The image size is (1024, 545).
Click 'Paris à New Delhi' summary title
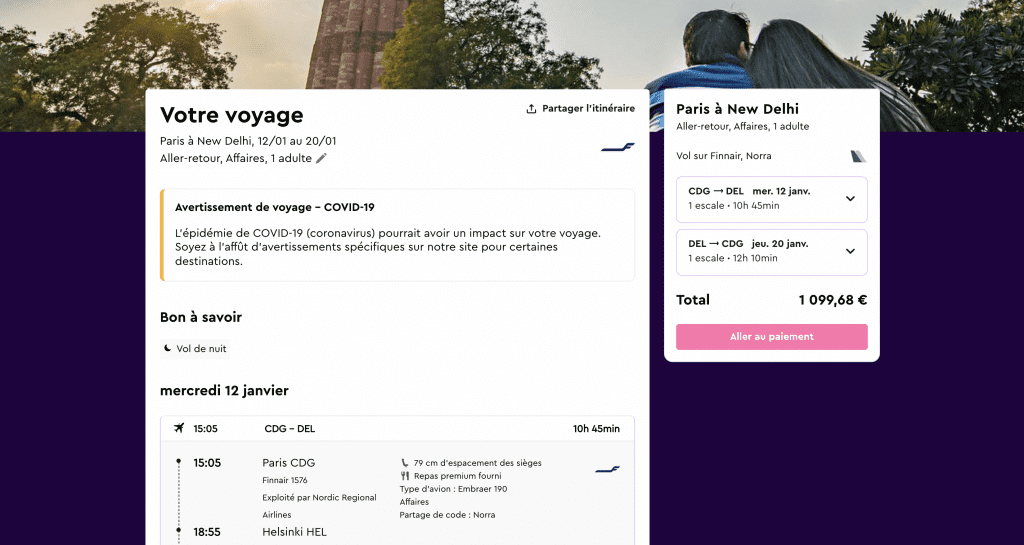pyautogui.click(x=737, y=109)
